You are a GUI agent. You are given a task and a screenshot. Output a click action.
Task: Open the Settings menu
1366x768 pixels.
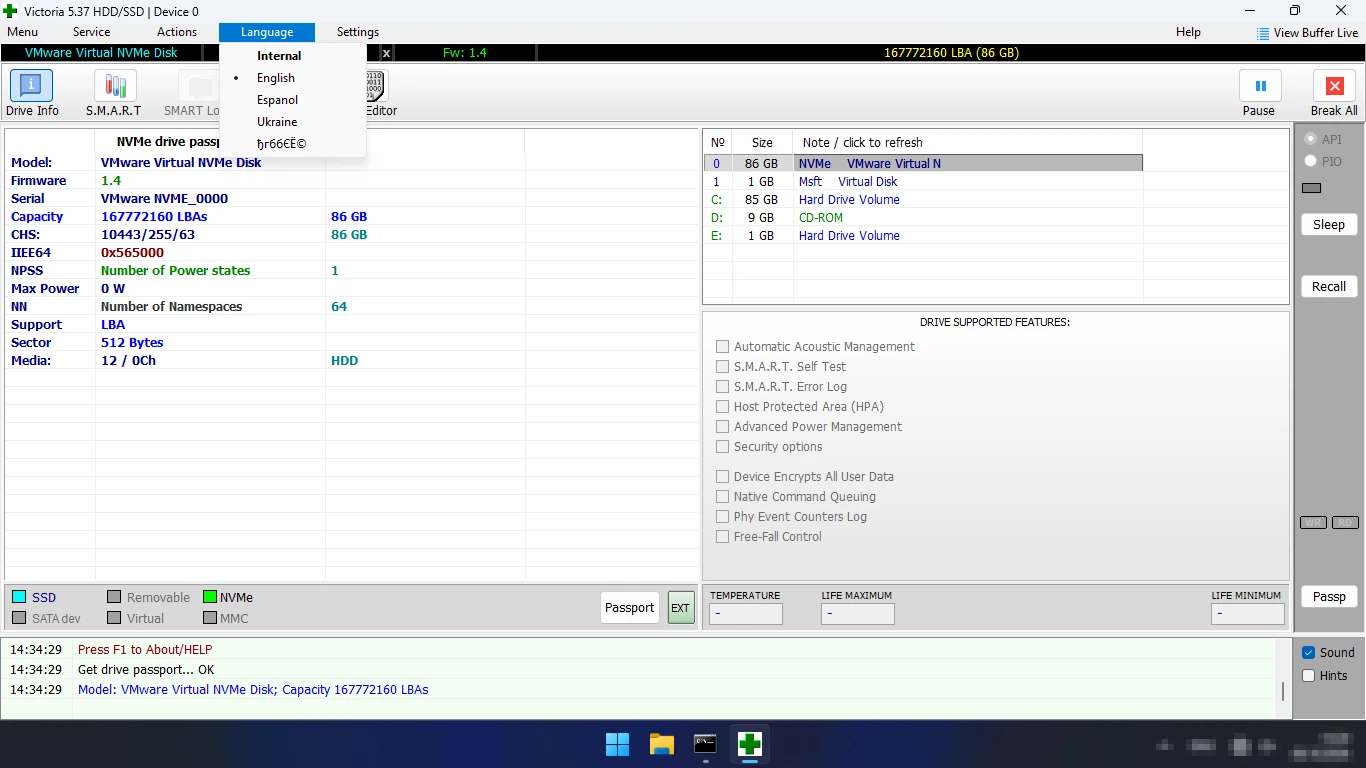[358, 32]
